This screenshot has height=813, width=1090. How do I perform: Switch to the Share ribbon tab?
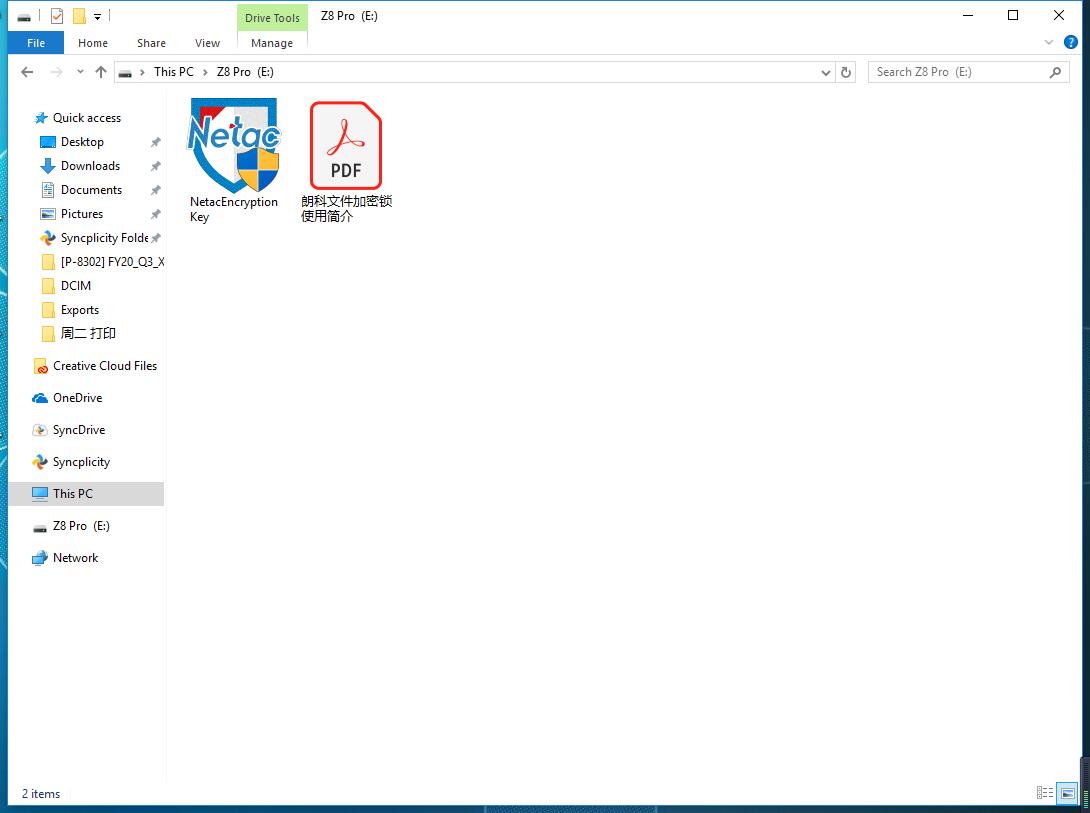(x=151, y=43)
